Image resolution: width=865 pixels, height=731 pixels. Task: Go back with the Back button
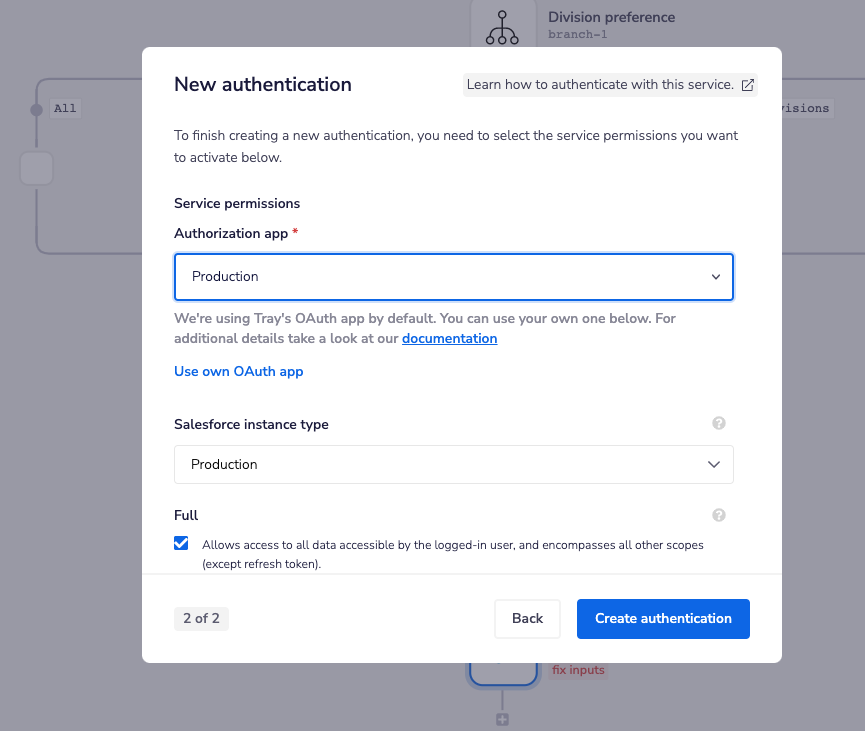click(527, 618)
